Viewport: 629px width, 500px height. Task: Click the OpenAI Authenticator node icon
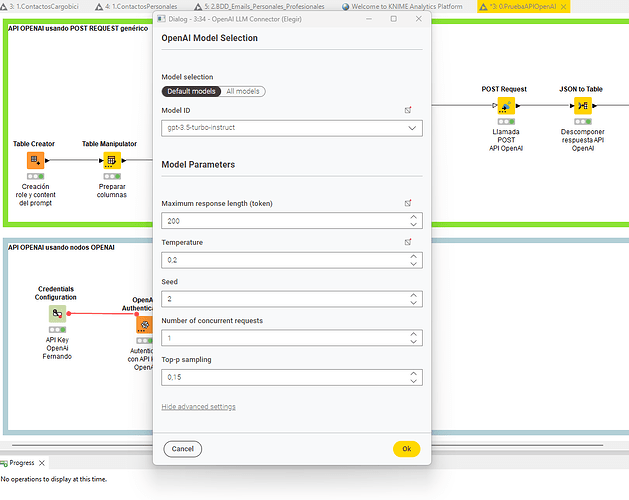pos(144,325)
